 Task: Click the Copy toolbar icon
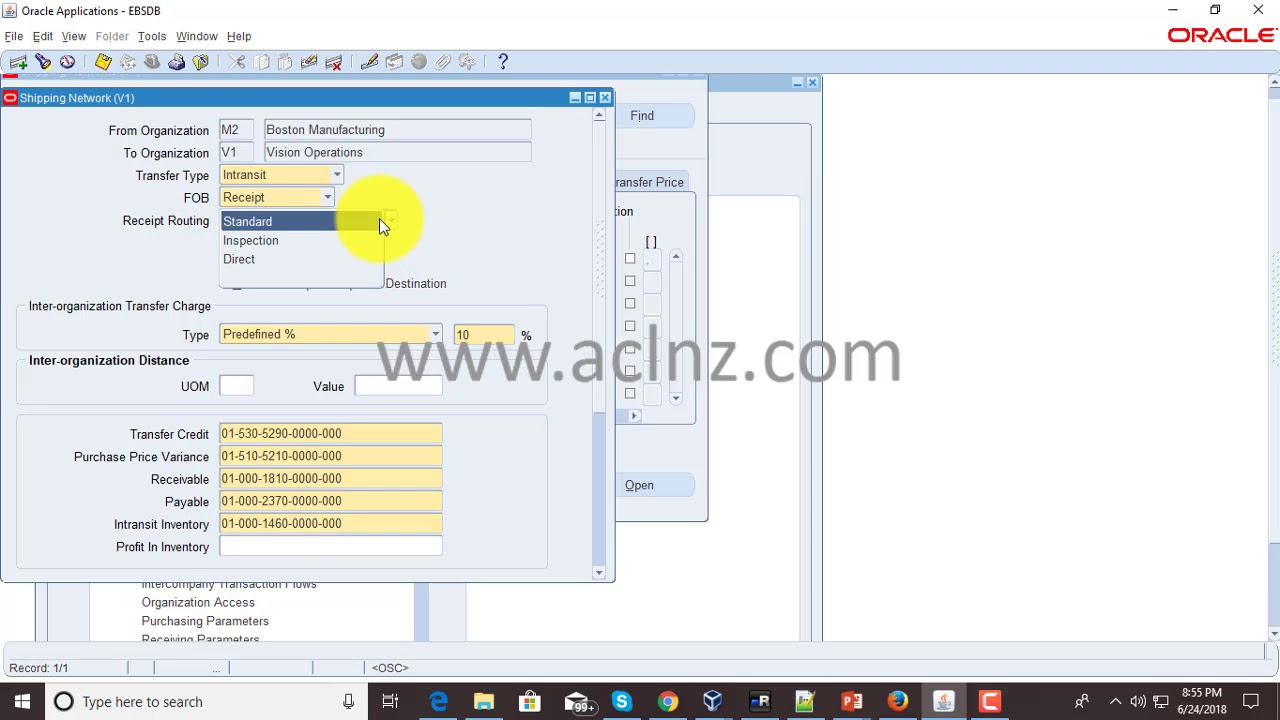click(261, 62)
